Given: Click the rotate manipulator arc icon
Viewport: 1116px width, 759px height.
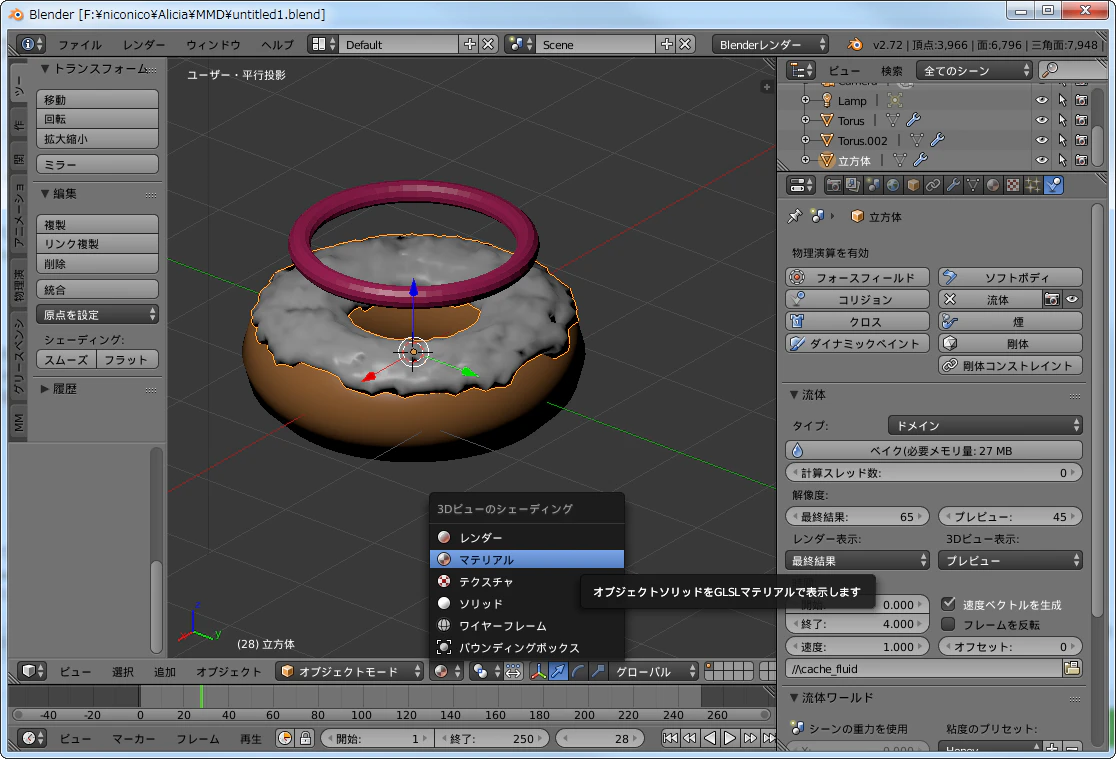Looking at the screenshot, I should coord(578,671).
